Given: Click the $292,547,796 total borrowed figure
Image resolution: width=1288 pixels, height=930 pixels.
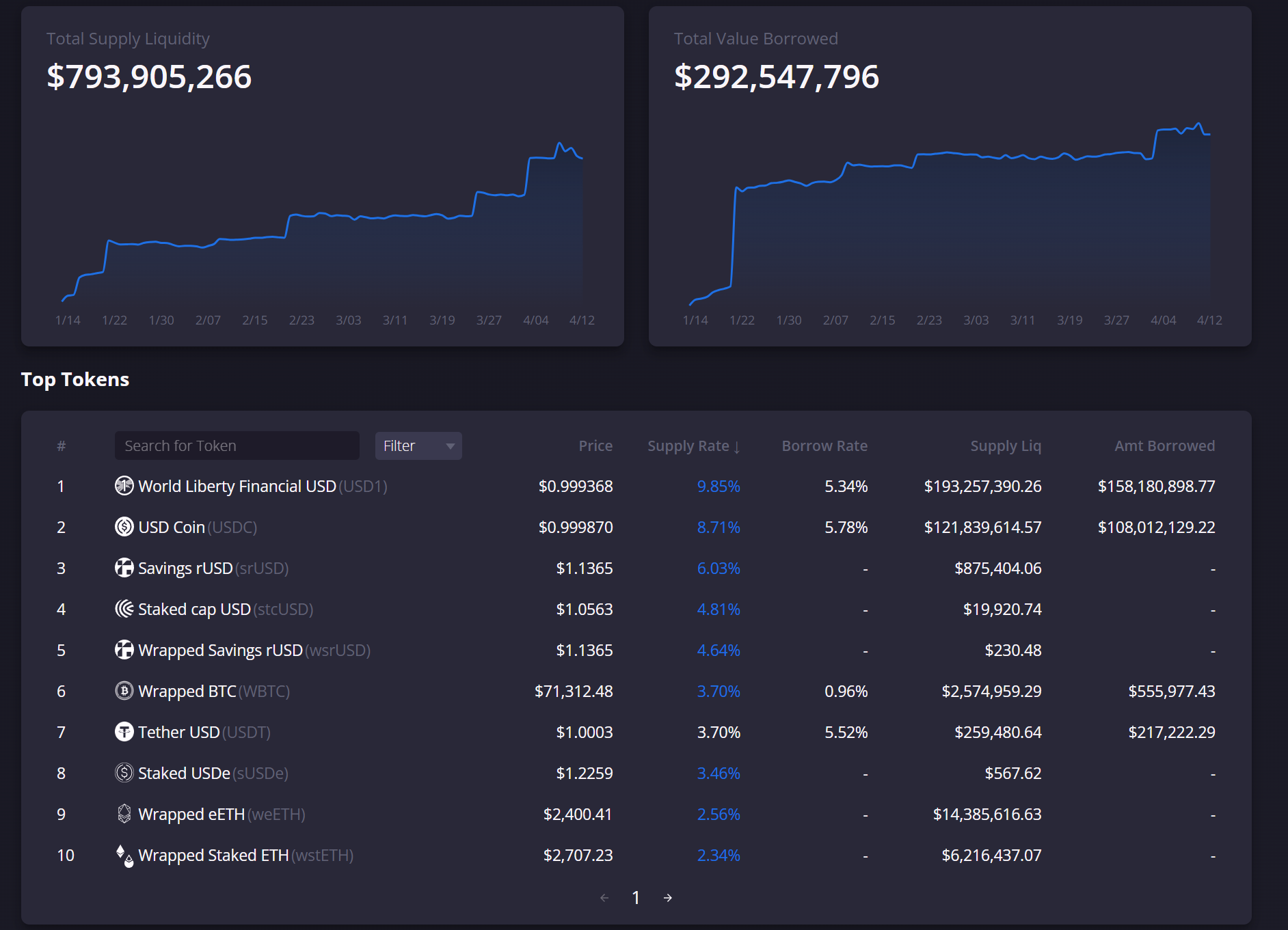Looking at the screenshot, I should point(777,76).
